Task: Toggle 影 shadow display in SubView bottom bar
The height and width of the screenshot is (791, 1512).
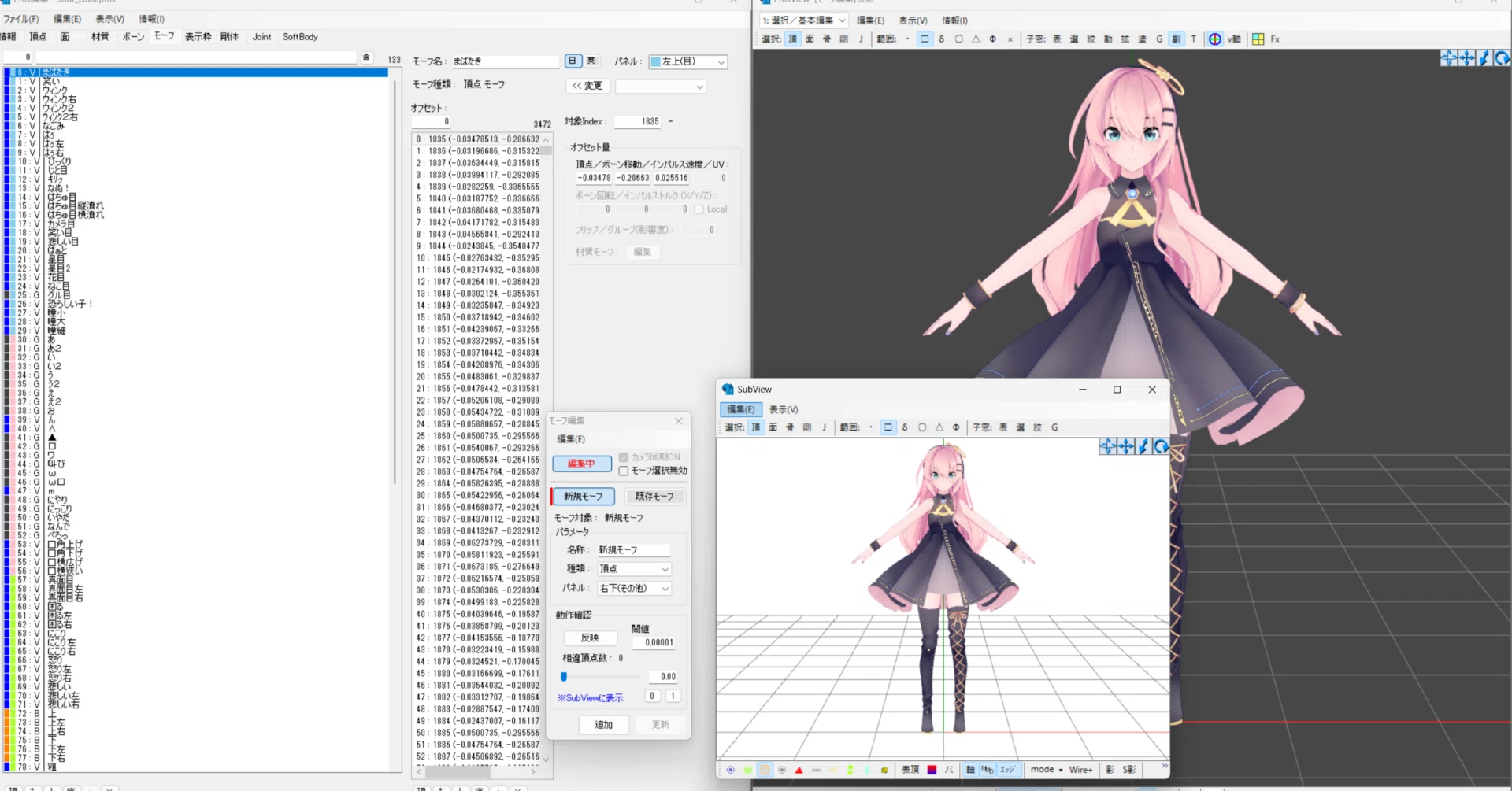Action: (x=1110, y=770)
